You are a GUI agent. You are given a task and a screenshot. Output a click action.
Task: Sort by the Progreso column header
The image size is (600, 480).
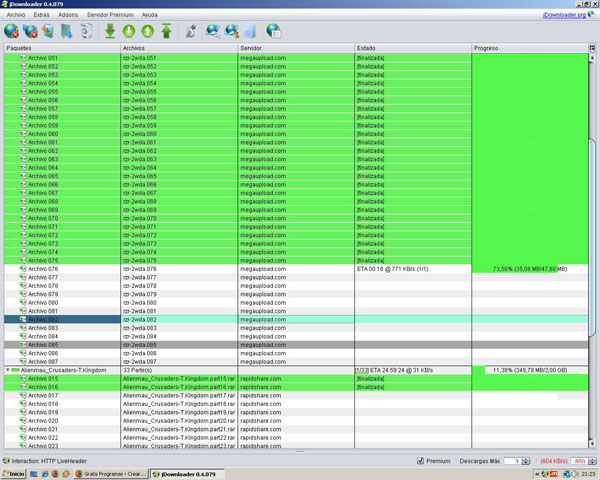click(x=530, y=48)
